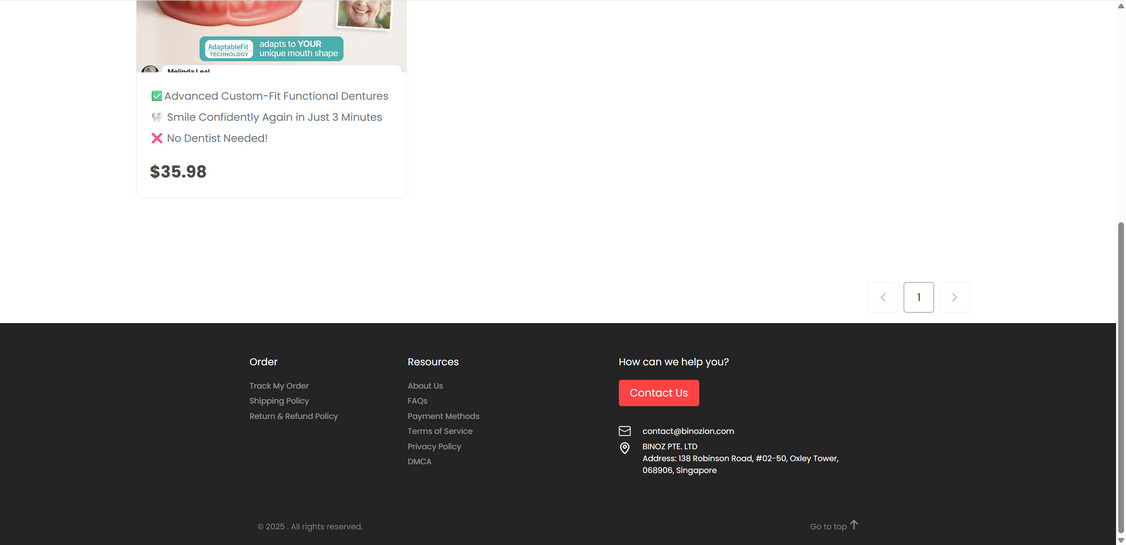Click the 138 Robinson Road address text
This screenshot has width=1126, height=545.
pos(740,465)
